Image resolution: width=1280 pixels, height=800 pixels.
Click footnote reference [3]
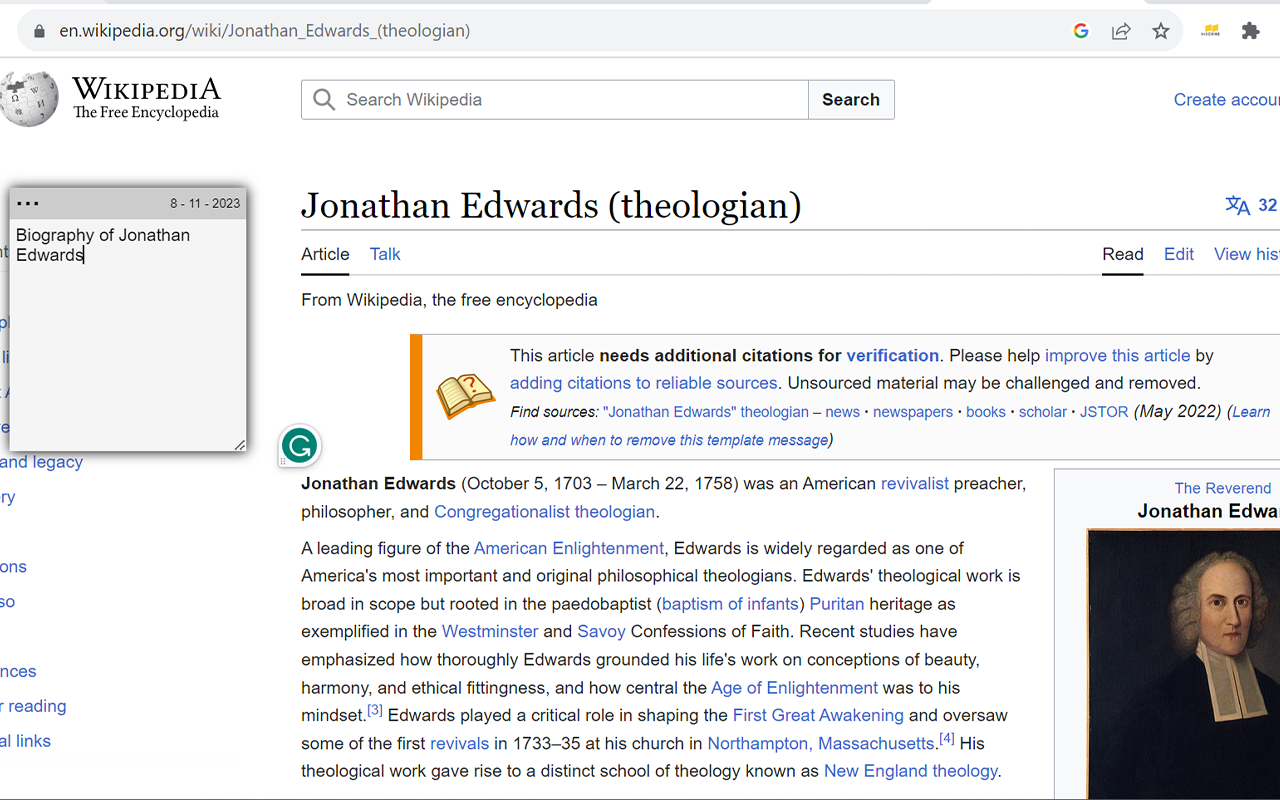(375, 710)
